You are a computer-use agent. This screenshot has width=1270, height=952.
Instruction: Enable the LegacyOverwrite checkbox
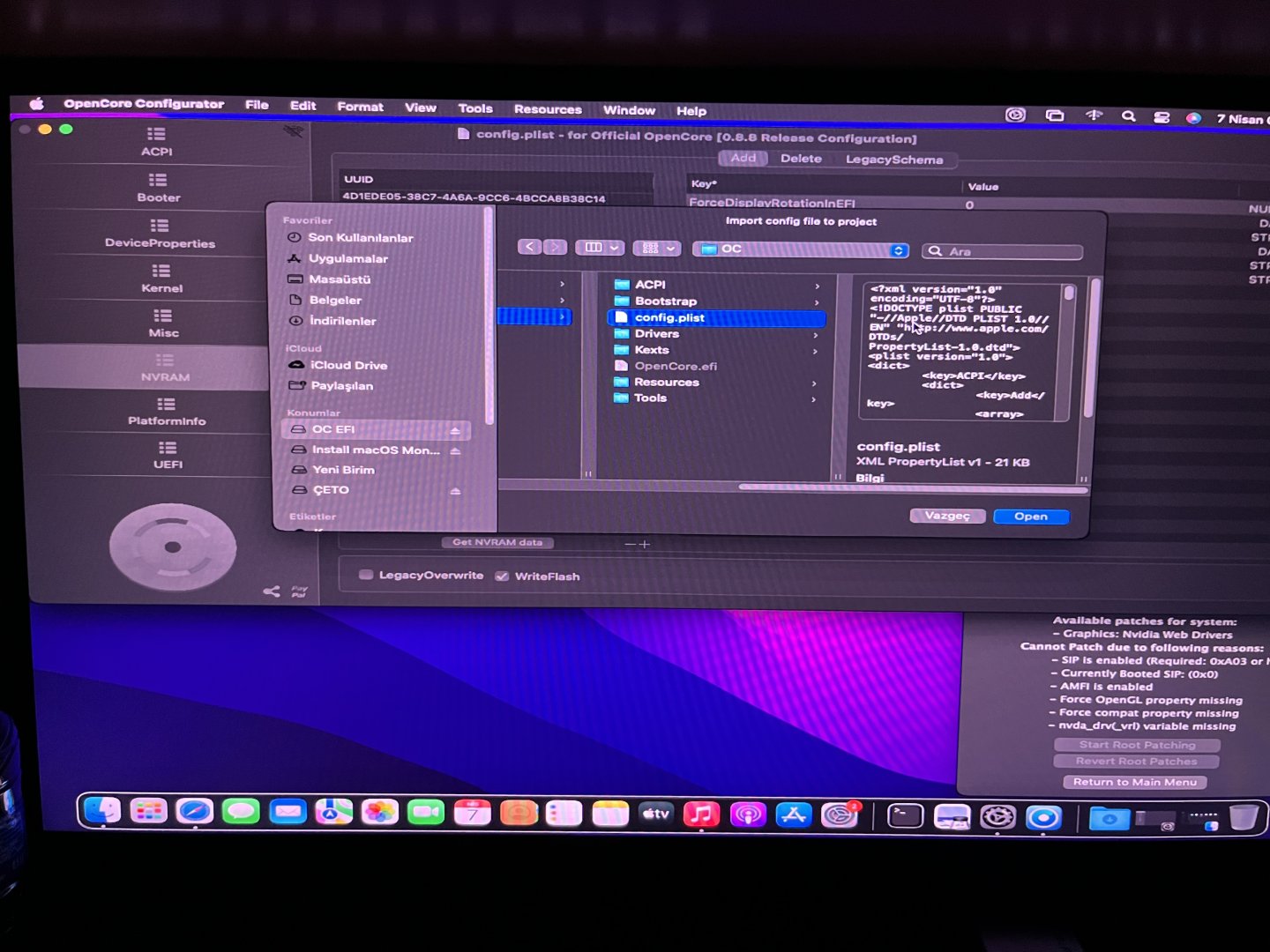[x=366, y=575]
